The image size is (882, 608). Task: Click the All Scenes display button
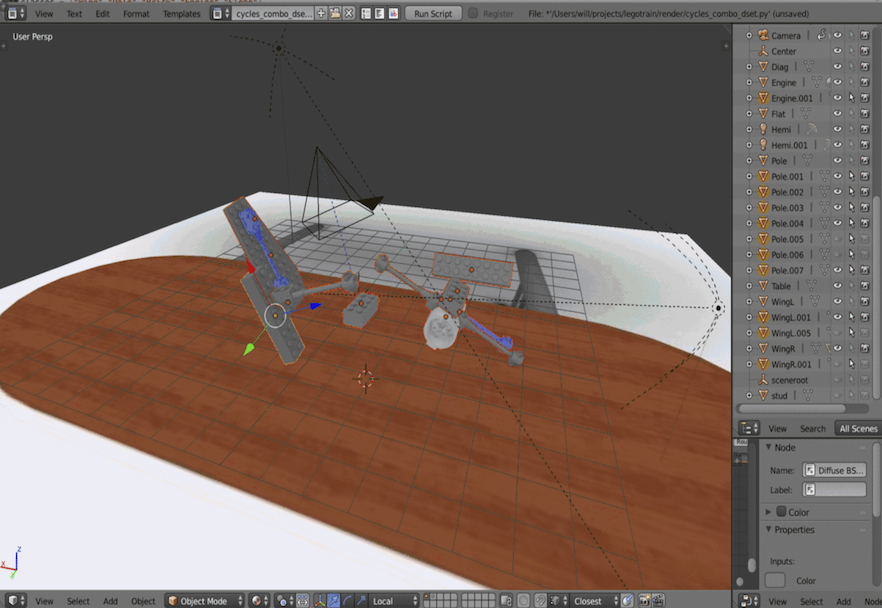(x=858, y=428)
